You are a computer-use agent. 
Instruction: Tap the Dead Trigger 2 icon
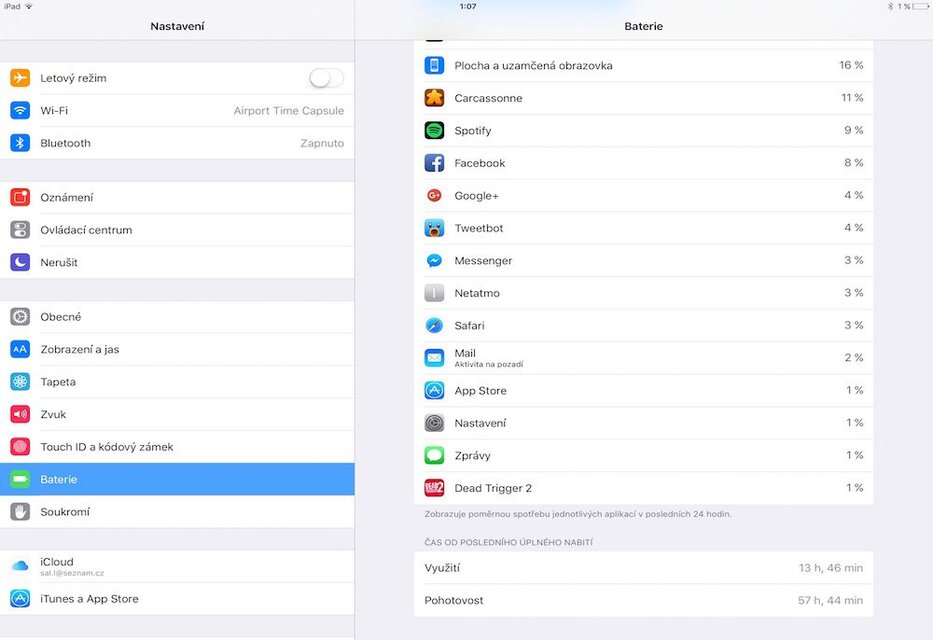click(433, 487)
